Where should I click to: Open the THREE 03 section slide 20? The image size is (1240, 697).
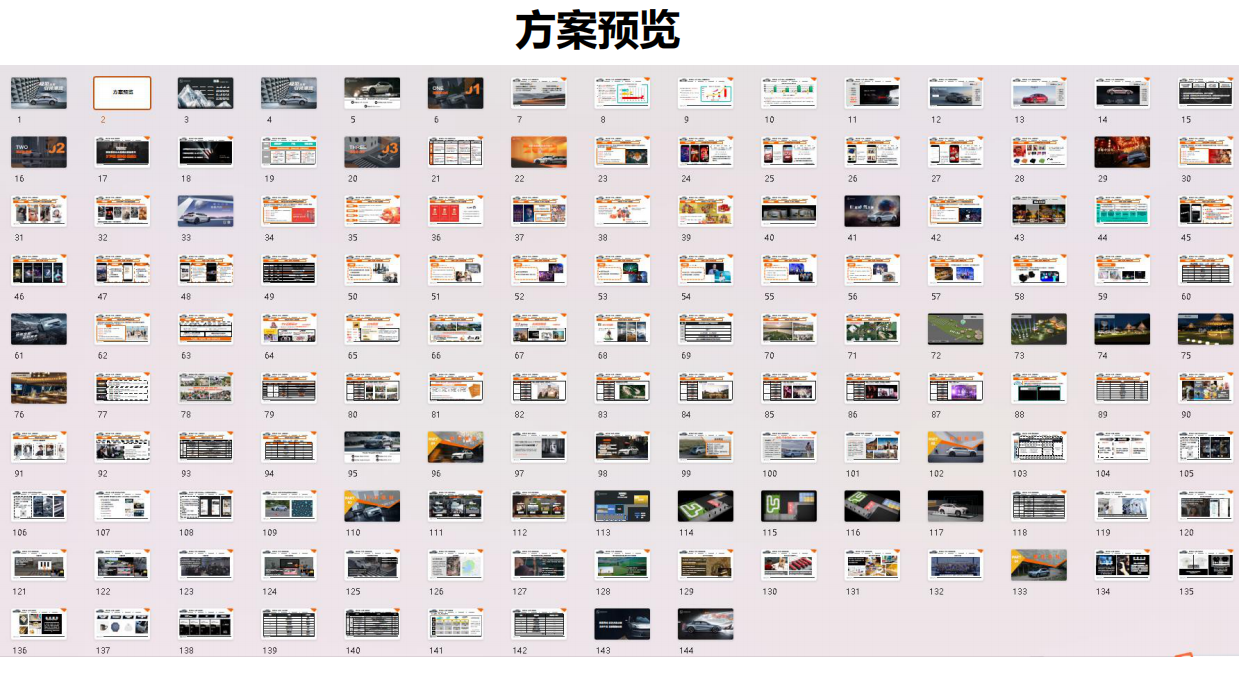click(x=372, y=152)
